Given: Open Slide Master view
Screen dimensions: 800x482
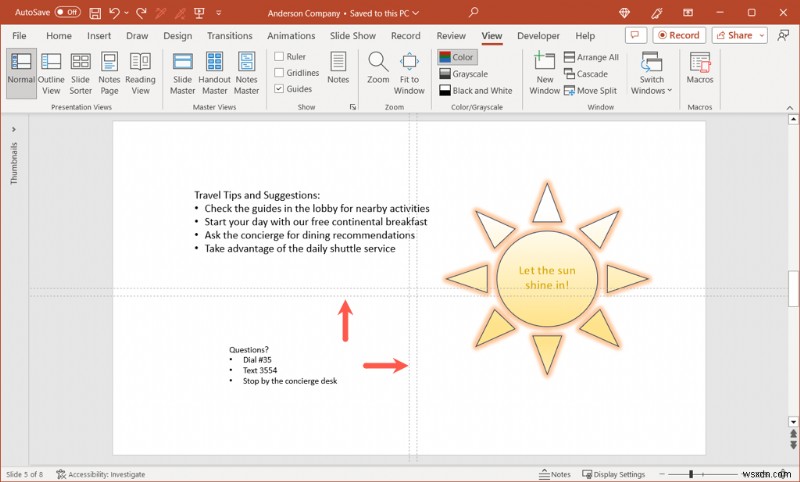Looking at the screenshot, I should pos(183,73).
